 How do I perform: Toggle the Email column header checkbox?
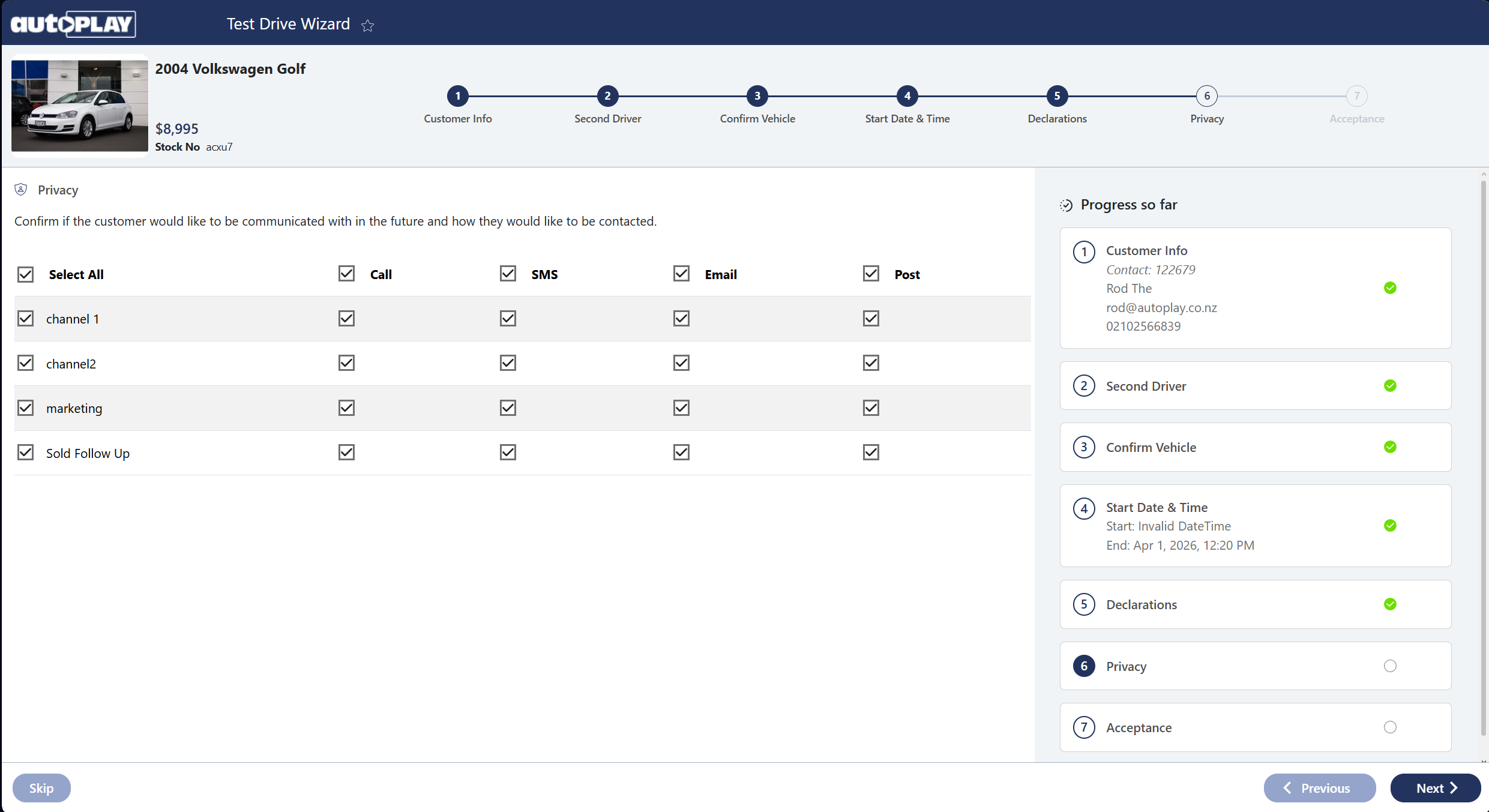(681, 274)
